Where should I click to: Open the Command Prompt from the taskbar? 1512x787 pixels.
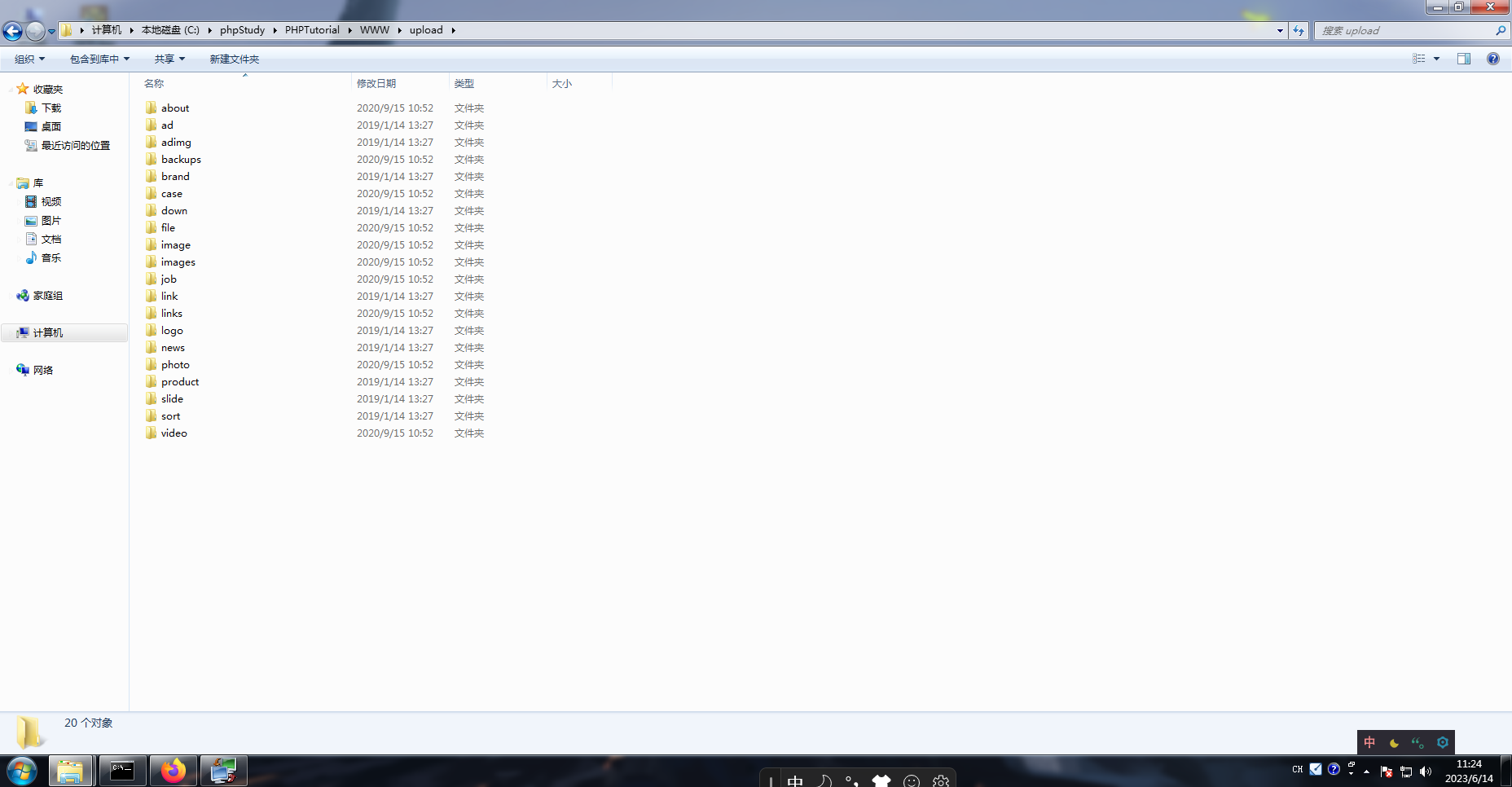(x=122, y=770)
